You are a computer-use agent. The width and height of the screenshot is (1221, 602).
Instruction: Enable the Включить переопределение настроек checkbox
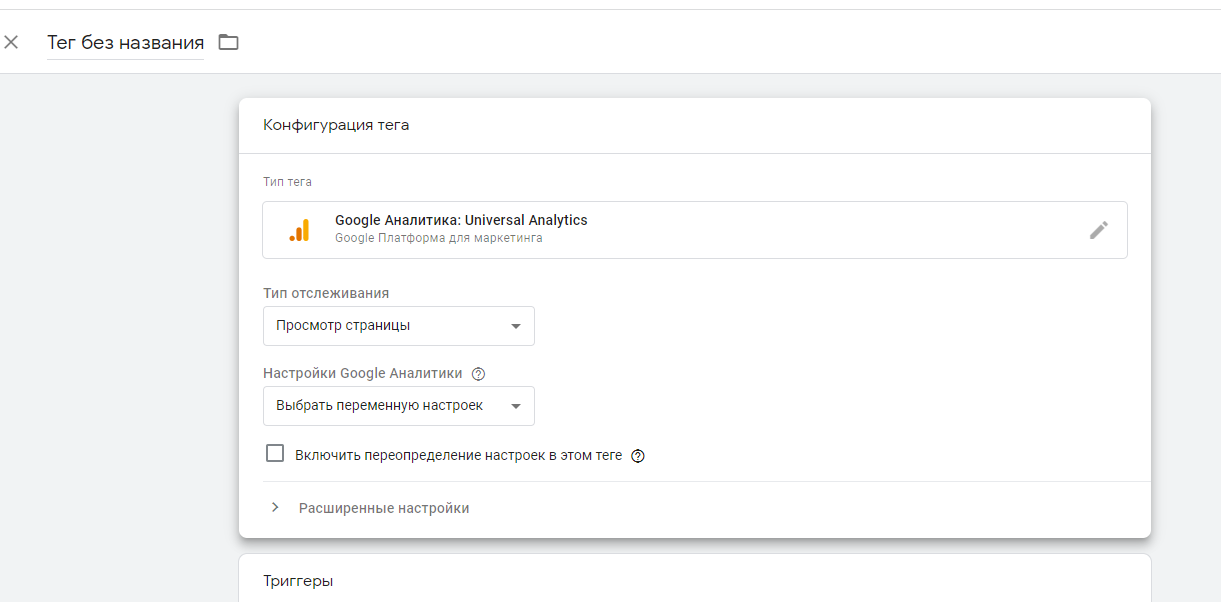[275, 454]
